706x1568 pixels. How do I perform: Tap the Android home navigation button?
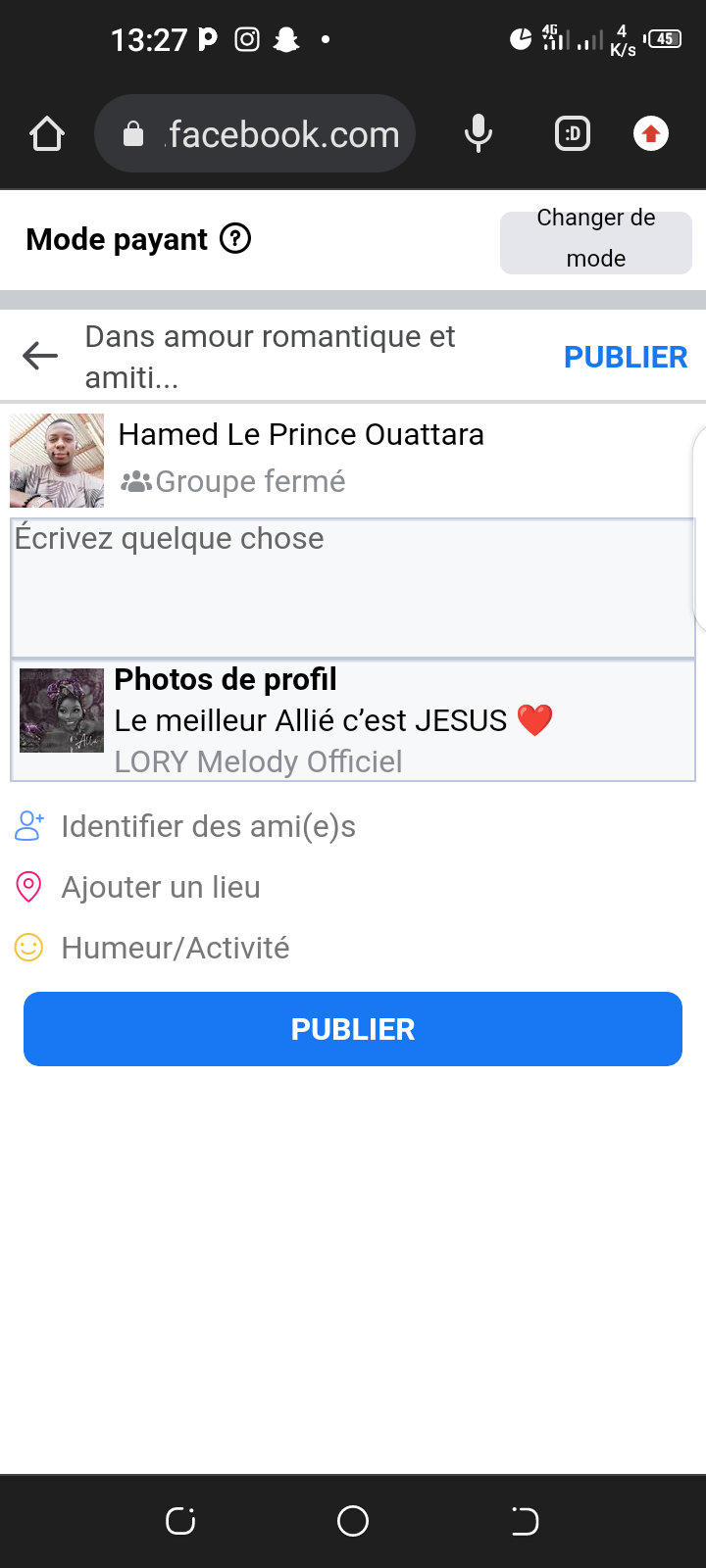point(353,1521)
